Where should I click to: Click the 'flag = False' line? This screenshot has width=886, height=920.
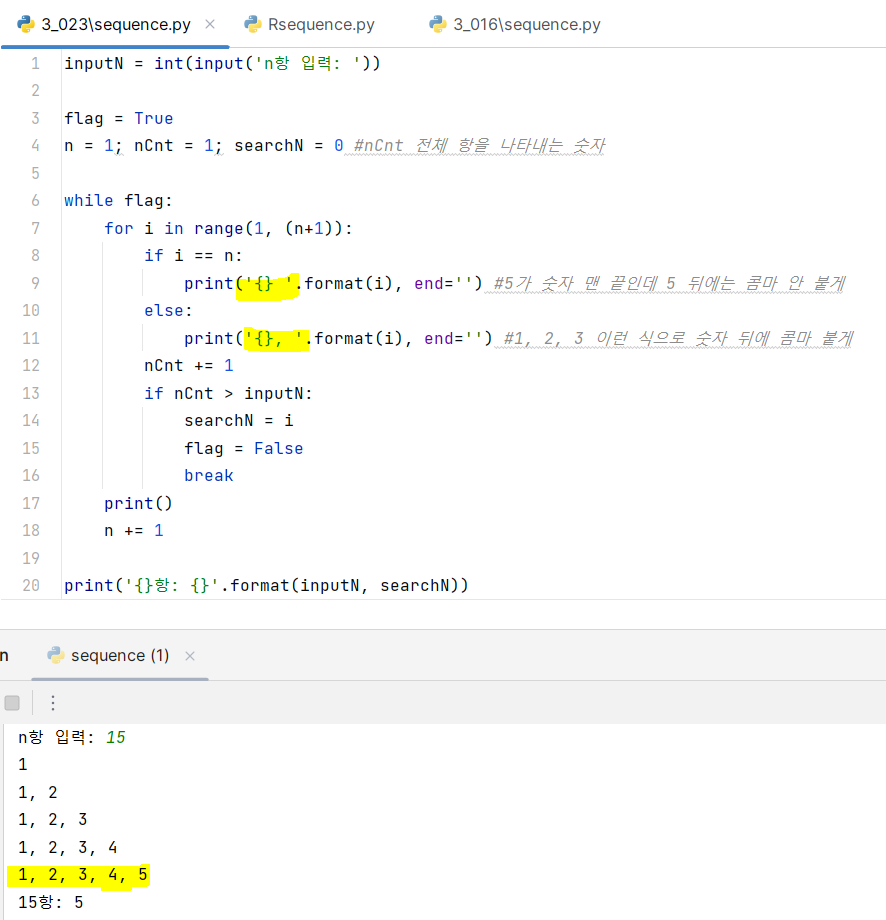pyautogui.click(x=244, y=448)
